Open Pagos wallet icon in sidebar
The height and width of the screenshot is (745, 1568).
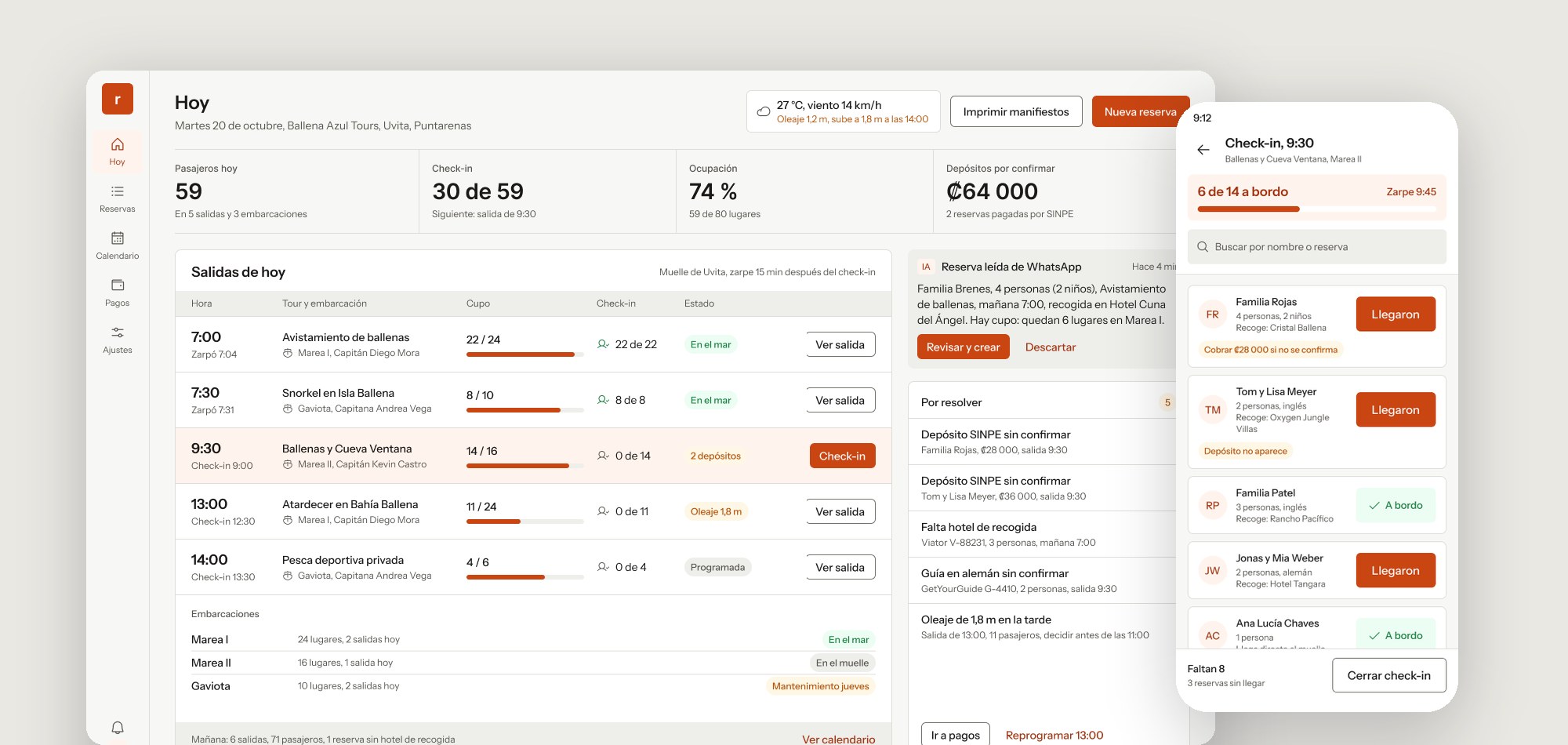[x=118, y=285]
